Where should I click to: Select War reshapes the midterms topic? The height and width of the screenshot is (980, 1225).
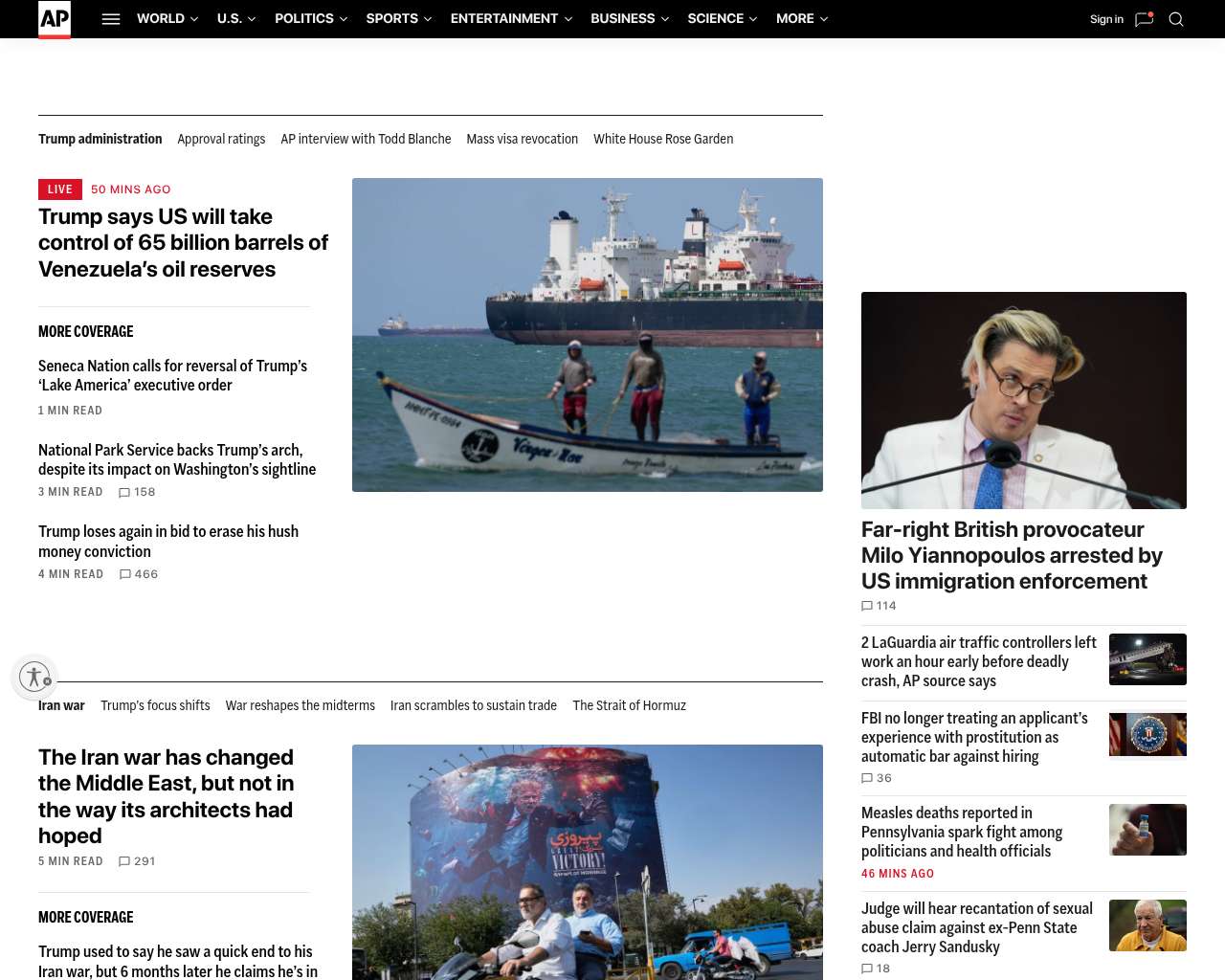pos(301,705)
